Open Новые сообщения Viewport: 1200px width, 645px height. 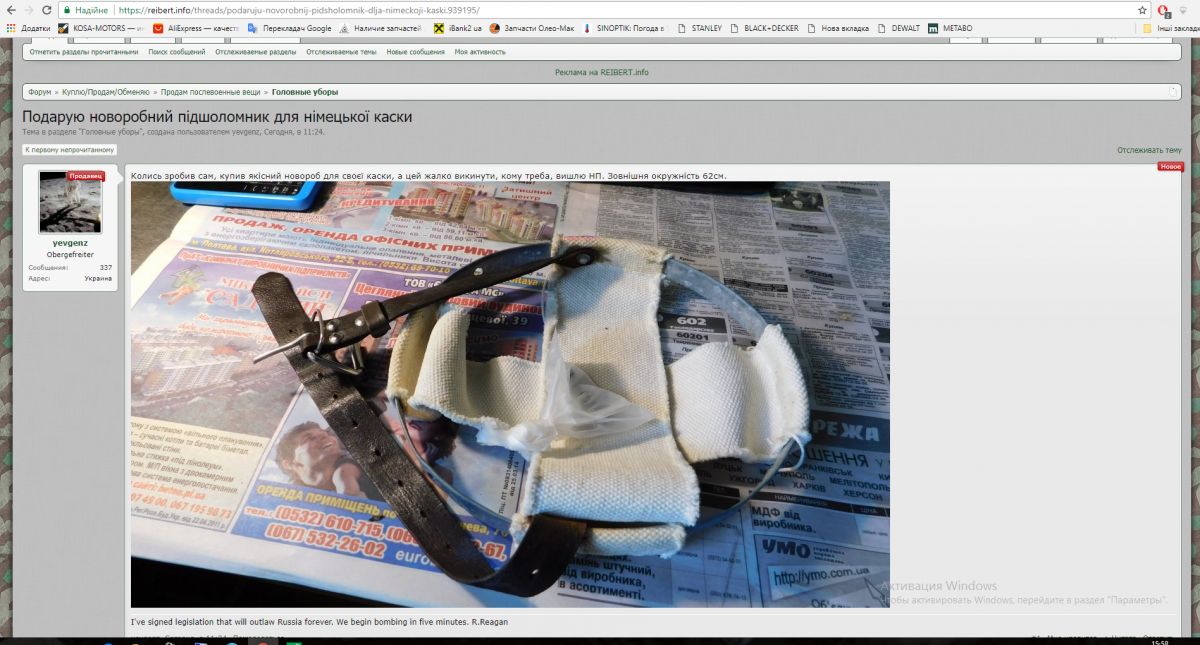416,51
